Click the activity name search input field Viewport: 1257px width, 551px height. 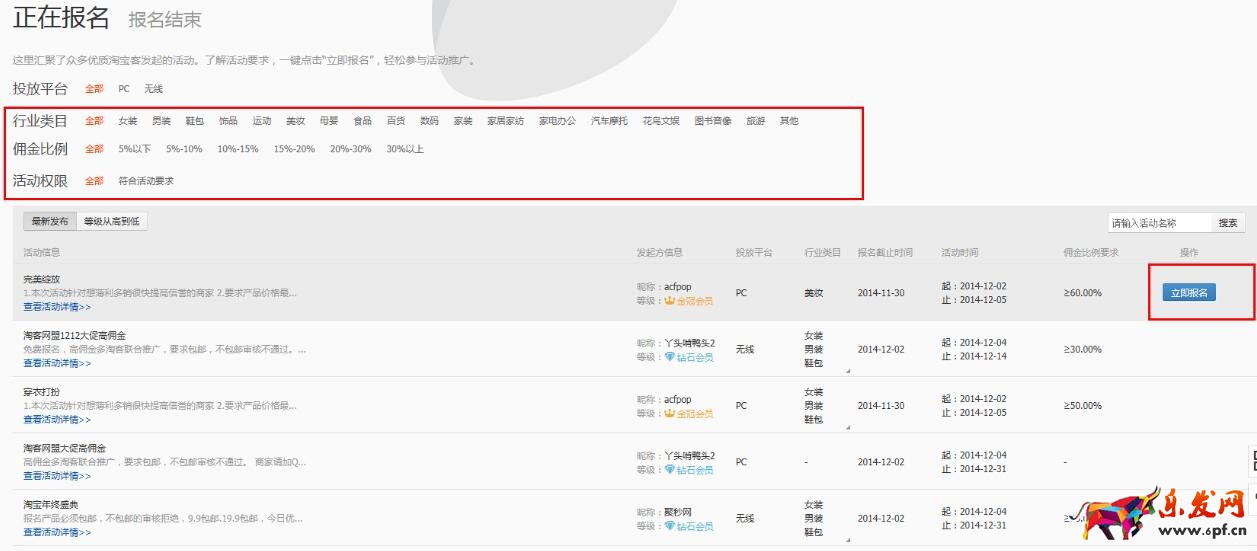pyautogui.click(x=1160, y=223)
